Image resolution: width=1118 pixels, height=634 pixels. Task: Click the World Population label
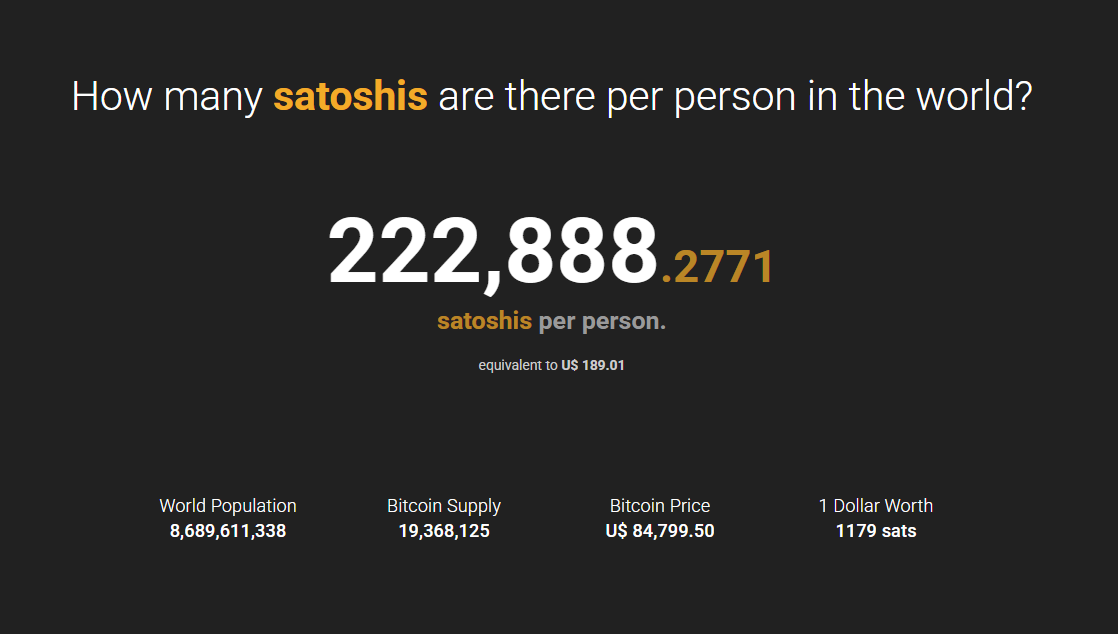(x=227, y=506)
